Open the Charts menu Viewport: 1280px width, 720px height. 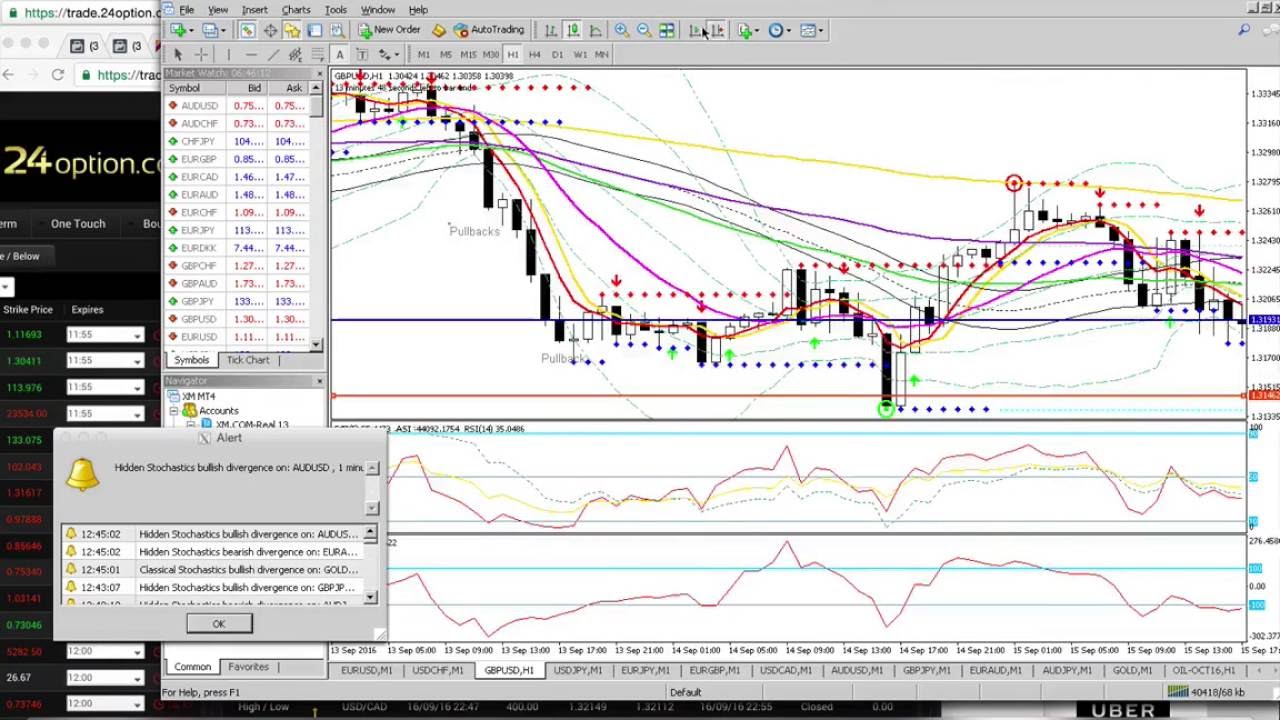296,10
